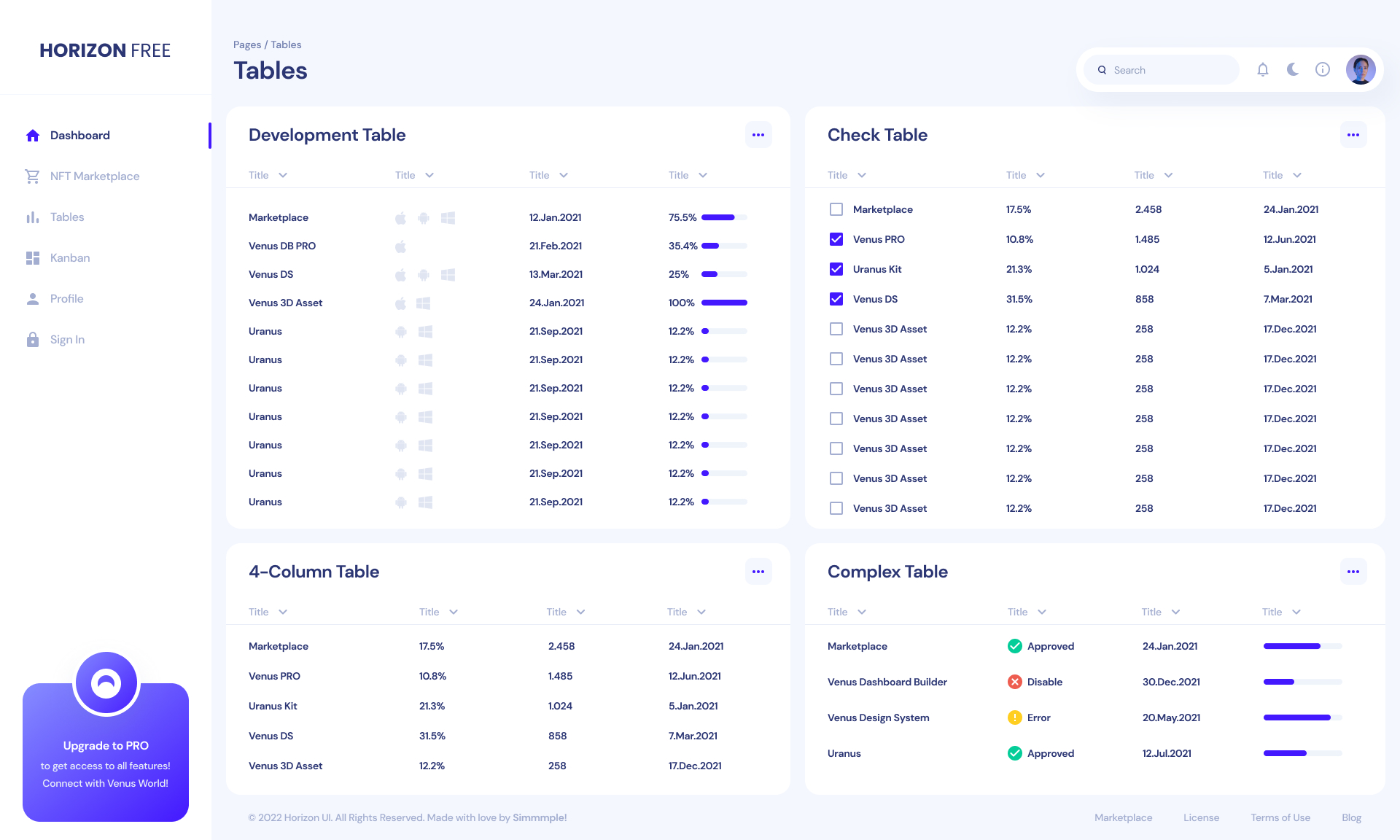
Task: Open Development Table three-dot menu
Action: tap(758, 135)
